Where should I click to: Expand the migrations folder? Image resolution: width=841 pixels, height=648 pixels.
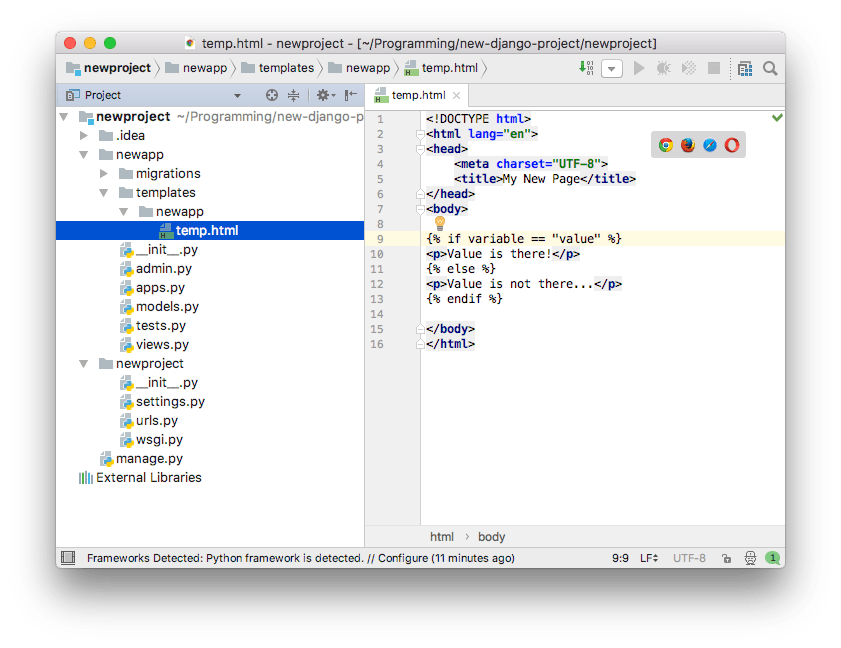click(x=103, y=174)
